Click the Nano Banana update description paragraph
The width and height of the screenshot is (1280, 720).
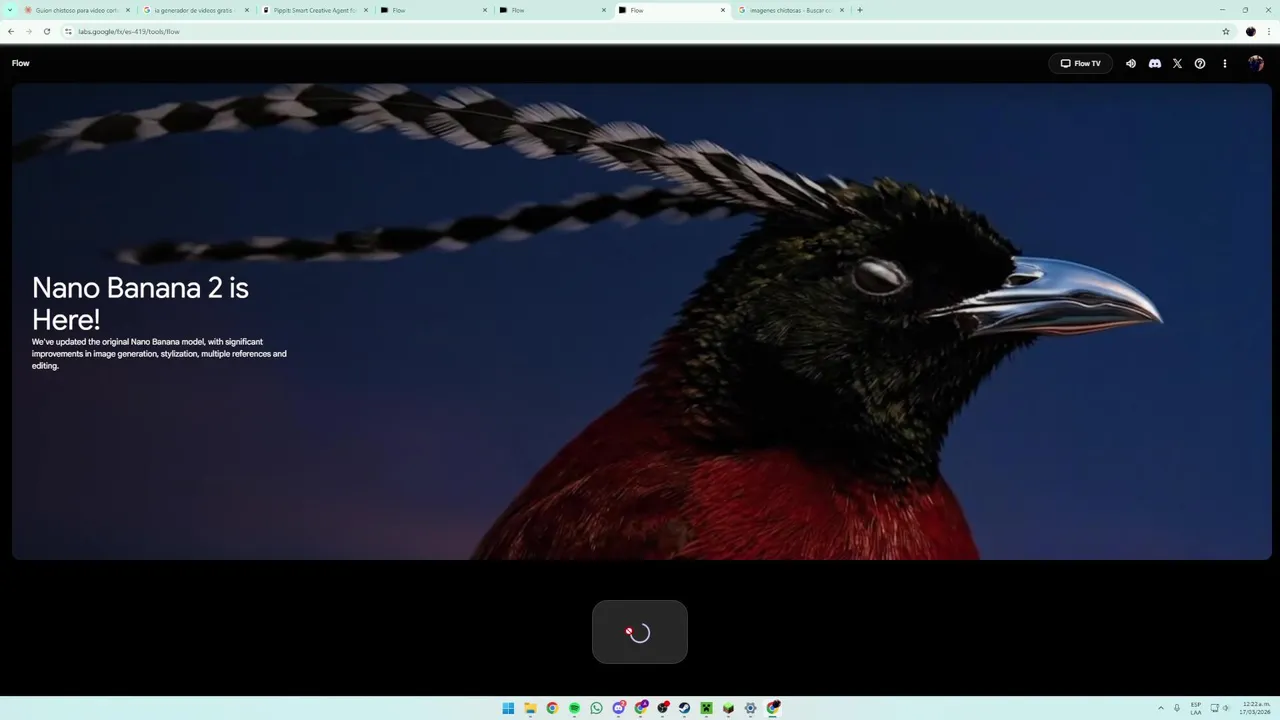[x=159, y=354]
